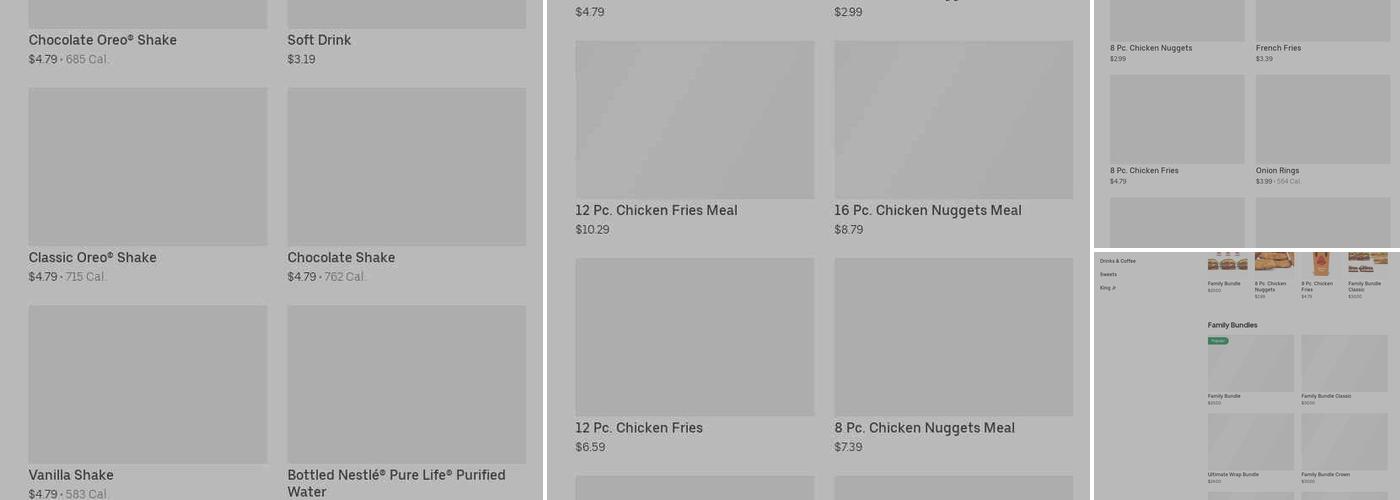Select the Sweets category in sidebar
The image size is (1400, 500).
click(1108, 274)
